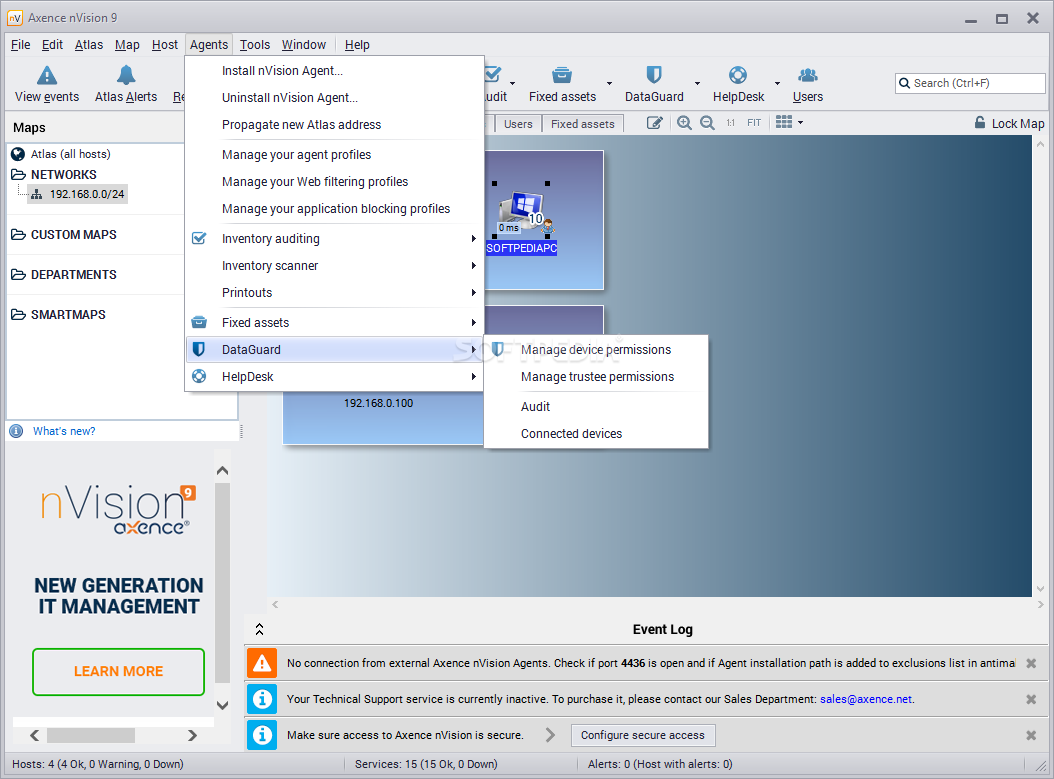Dismiss the agent connection warning
Image resolution: width=1054 pixels, height=779 pixels.
click(1030, 663)
